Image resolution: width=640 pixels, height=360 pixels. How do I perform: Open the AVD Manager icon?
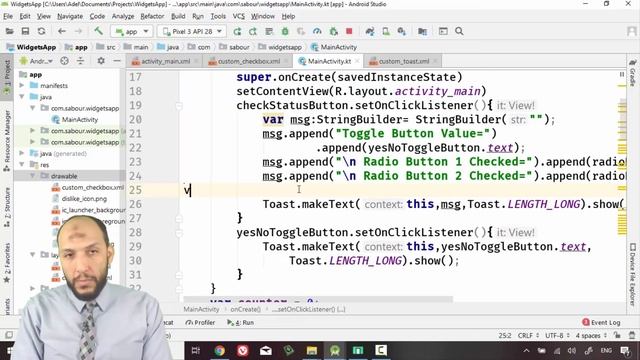point(386,31)
